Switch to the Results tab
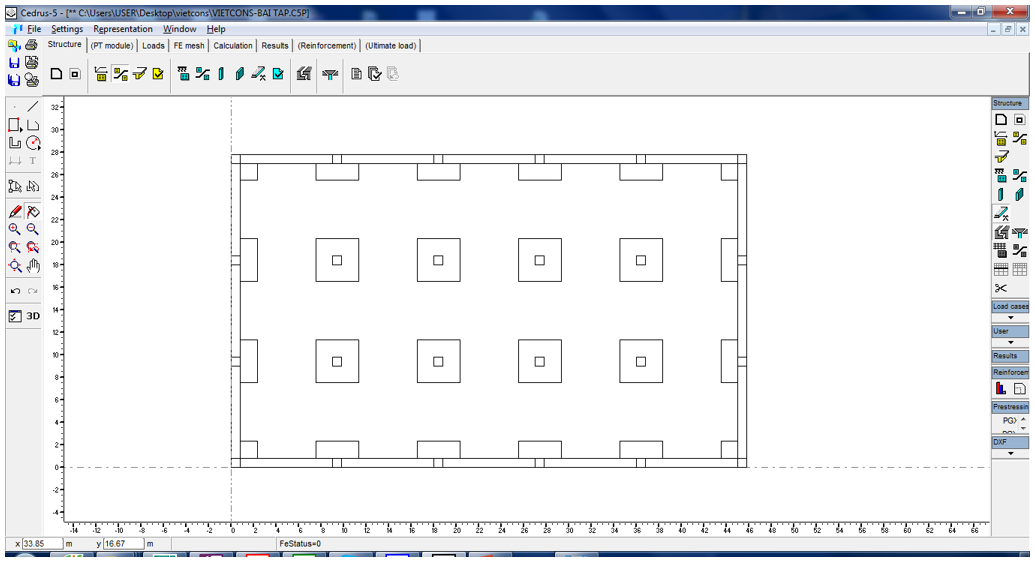 pyautogui.click(x=275, y=46)
